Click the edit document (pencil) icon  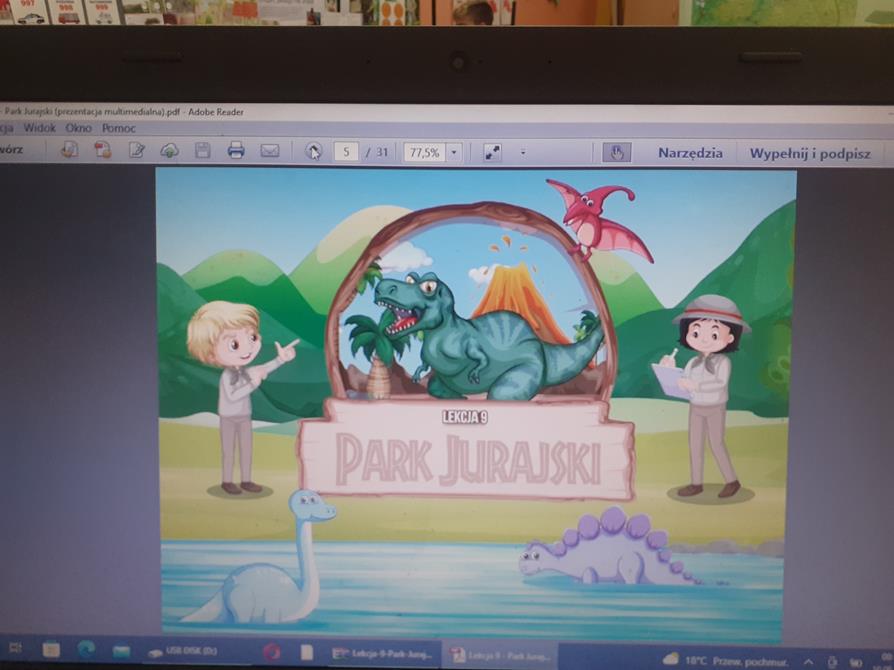(x=137, y=151)
